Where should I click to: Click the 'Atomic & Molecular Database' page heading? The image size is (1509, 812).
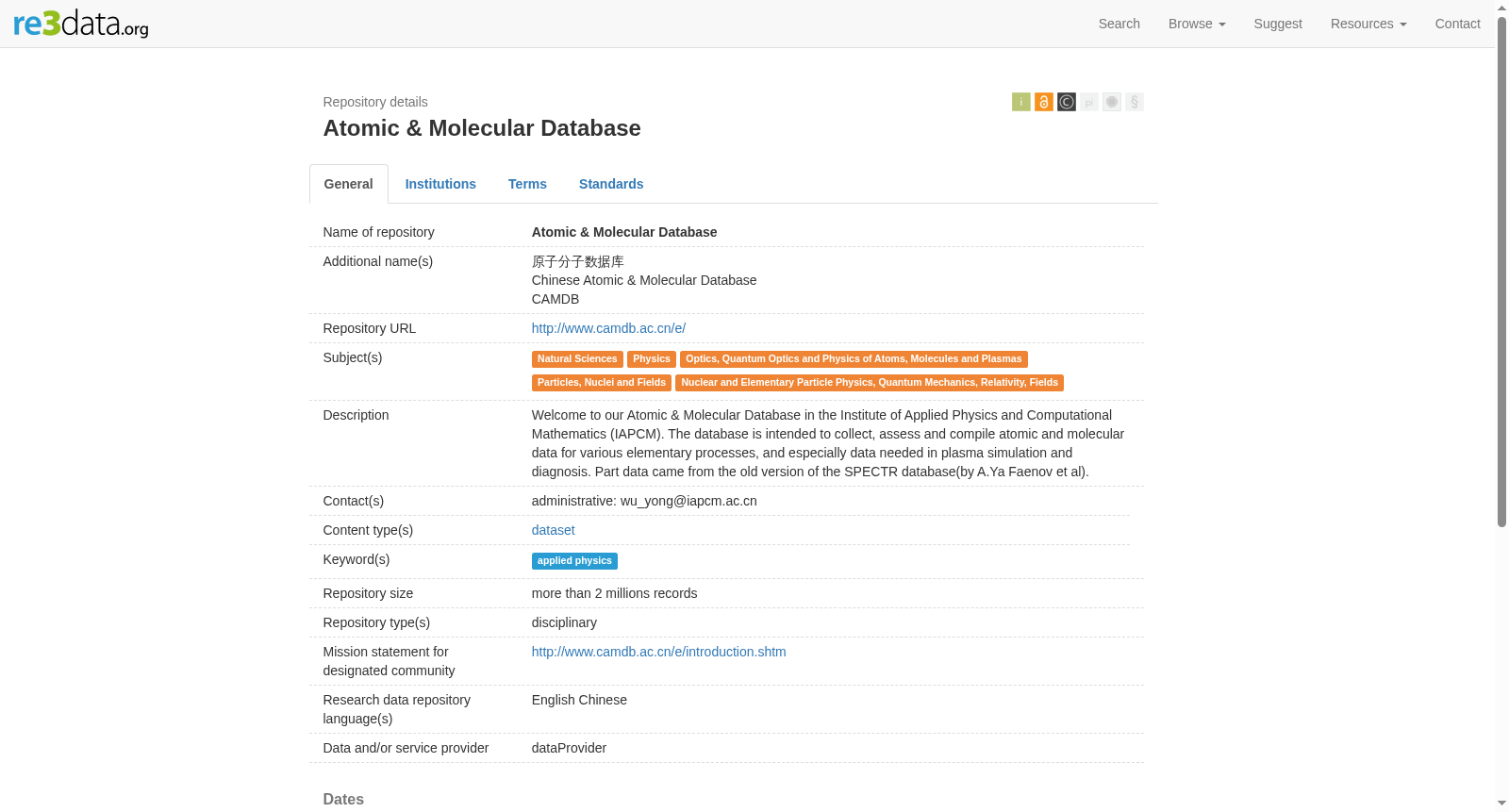(x=482, y=128)
